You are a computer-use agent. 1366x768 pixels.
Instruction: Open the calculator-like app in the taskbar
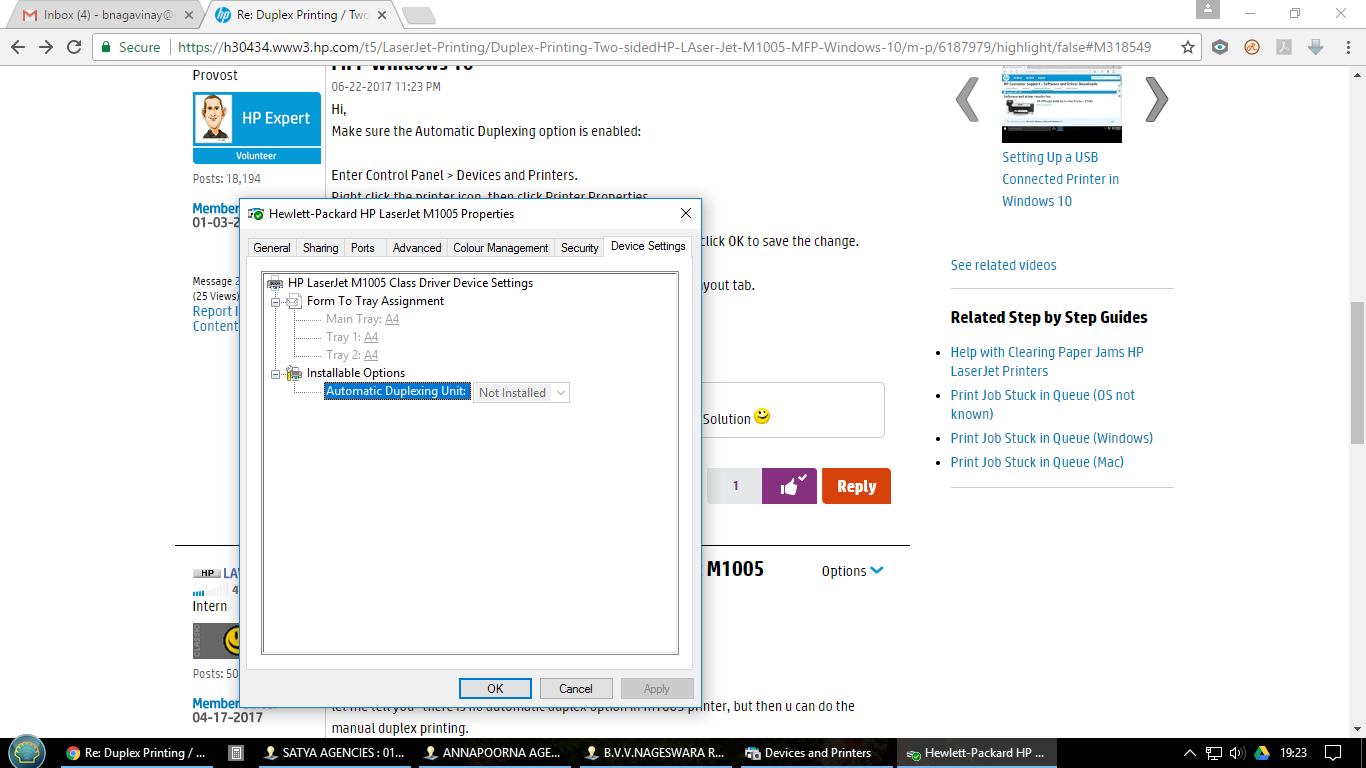click(x=237, y=753)
